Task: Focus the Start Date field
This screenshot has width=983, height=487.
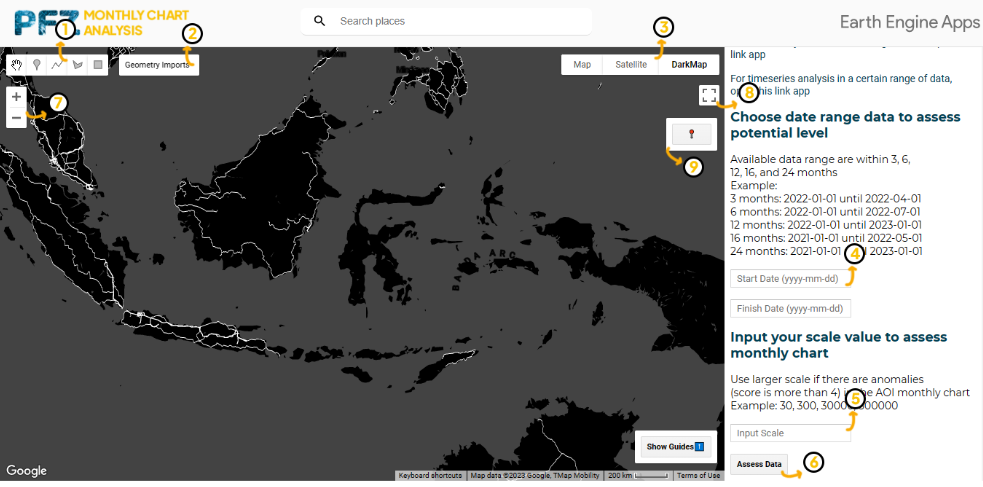Action: click(x=790, y=278)
